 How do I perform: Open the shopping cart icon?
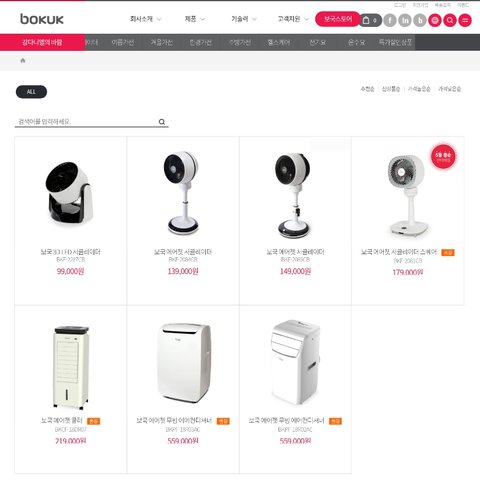(370, 20)
